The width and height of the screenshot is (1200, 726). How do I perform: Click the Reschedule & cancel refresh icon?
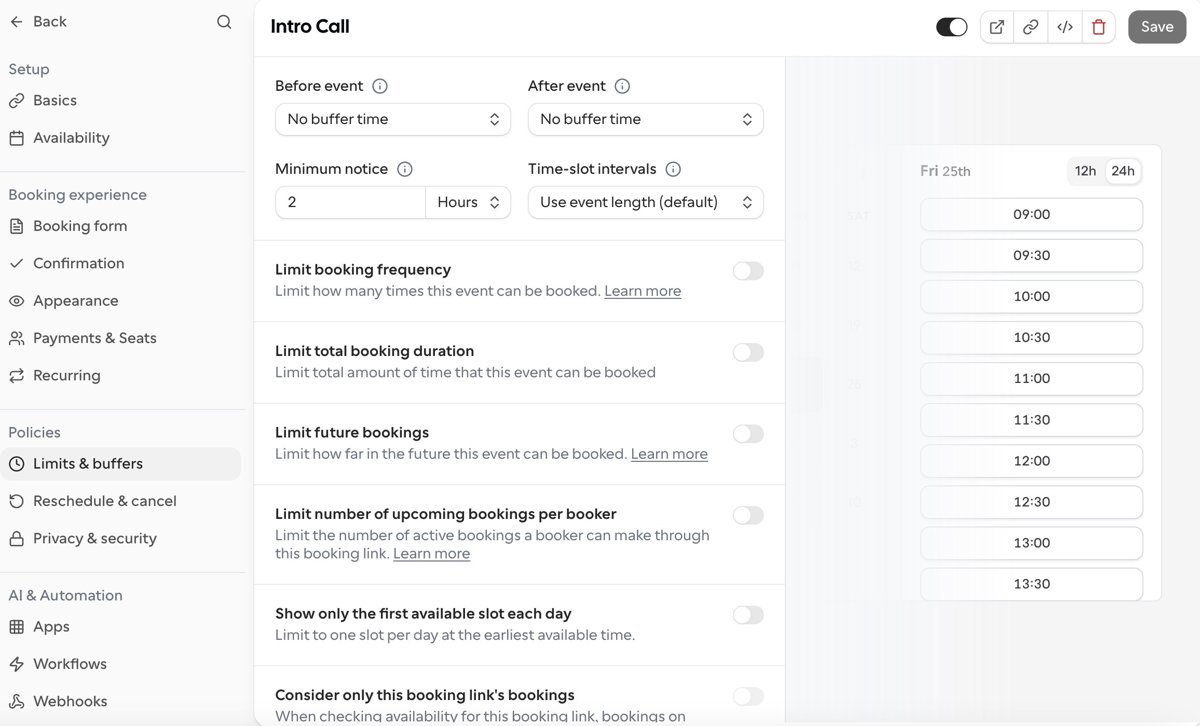tap(16, 501)
